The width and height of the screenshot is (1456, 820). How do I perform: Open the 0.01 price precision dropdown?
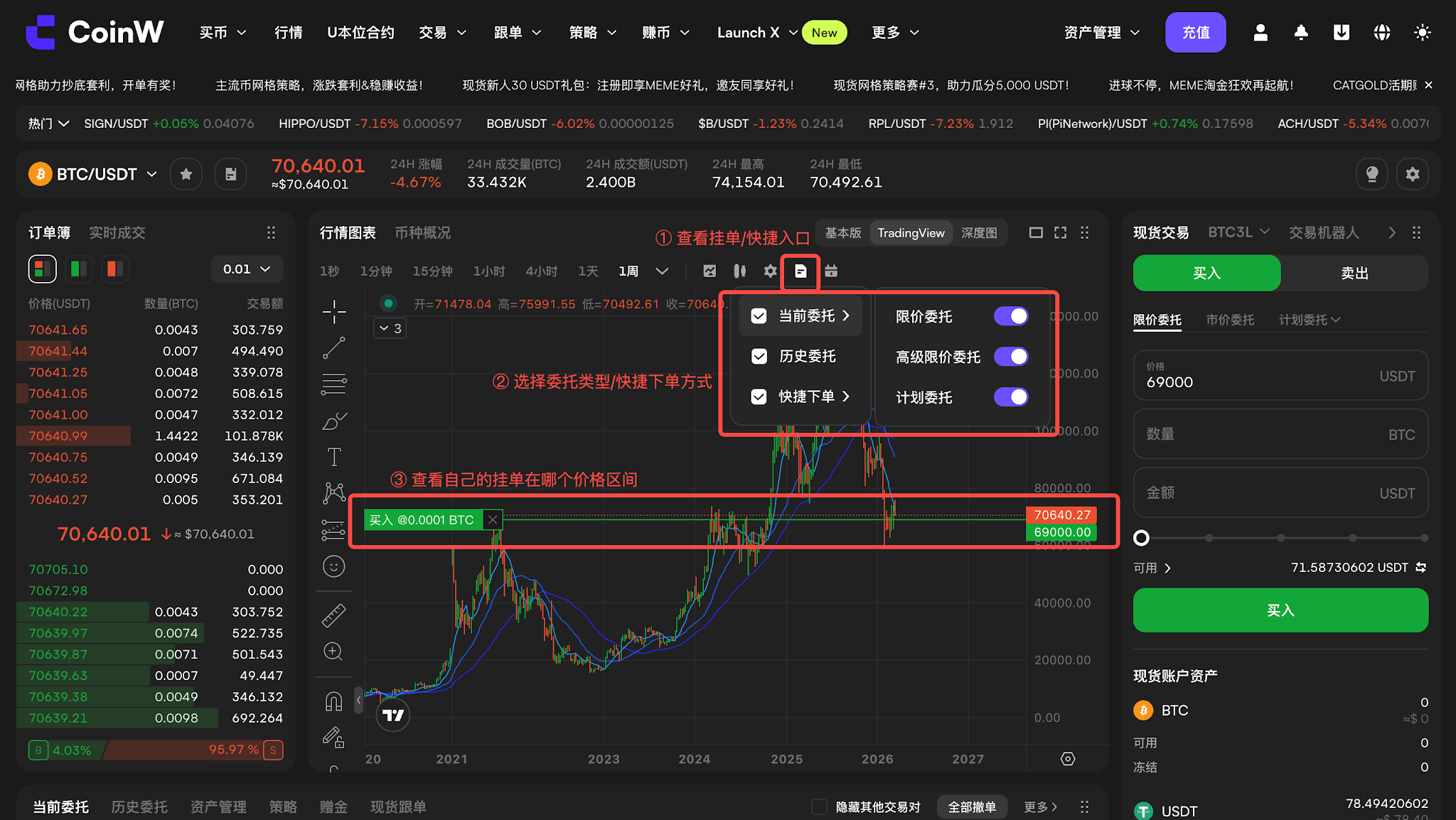pyautogui.click(x=247, y=269)
